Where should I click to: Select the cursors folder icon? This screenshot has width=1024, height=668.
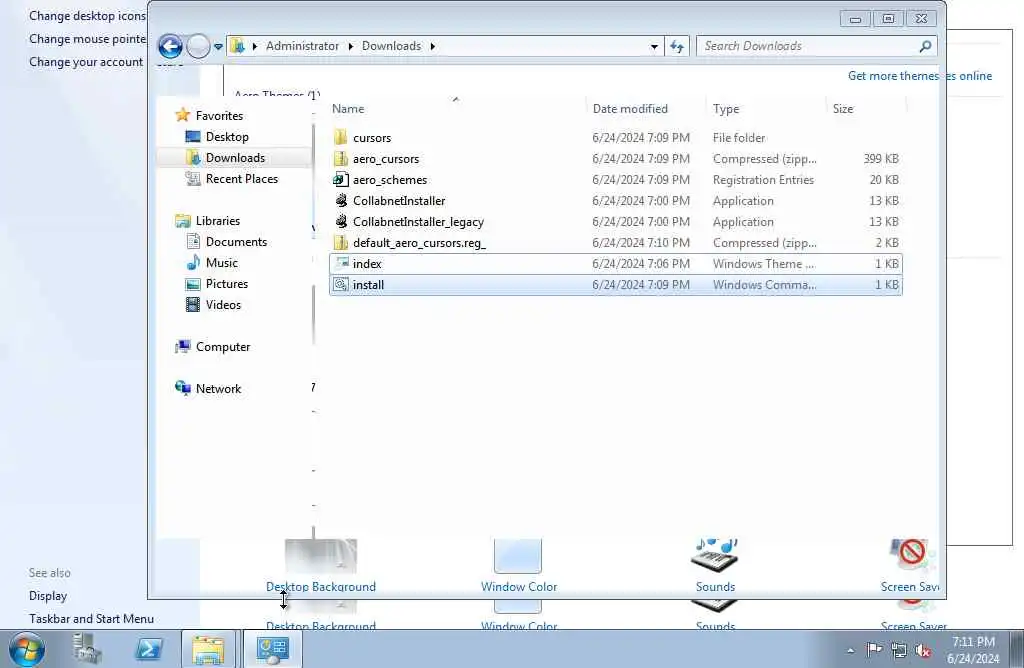[x=340, y=137]
